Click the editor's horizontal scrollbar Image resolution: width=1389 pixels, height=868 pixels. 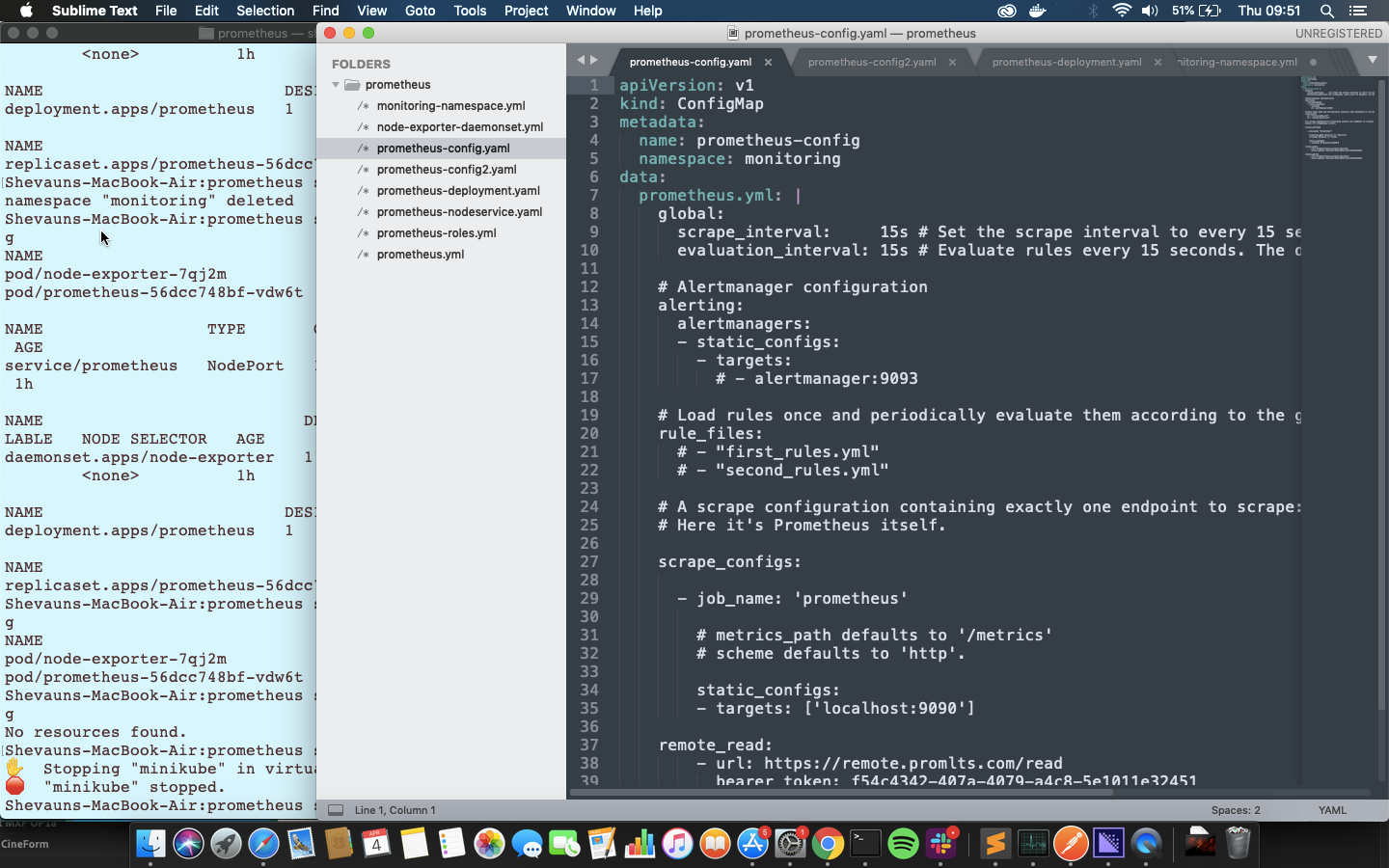coord(841,793)
